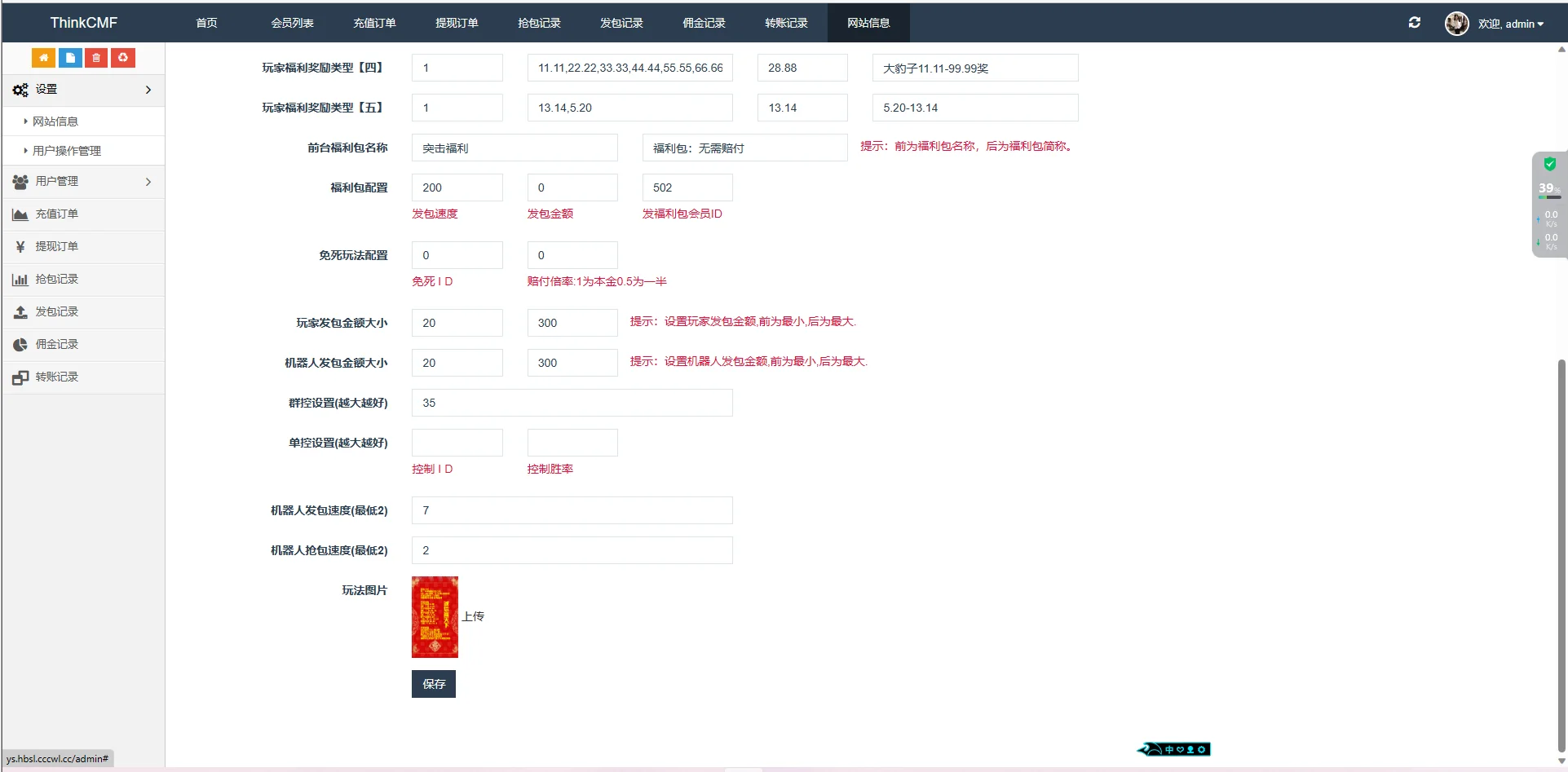Focus the 群控设置 input field
This screenshot has width=1568, height=772.
click(x=572, y=403)
